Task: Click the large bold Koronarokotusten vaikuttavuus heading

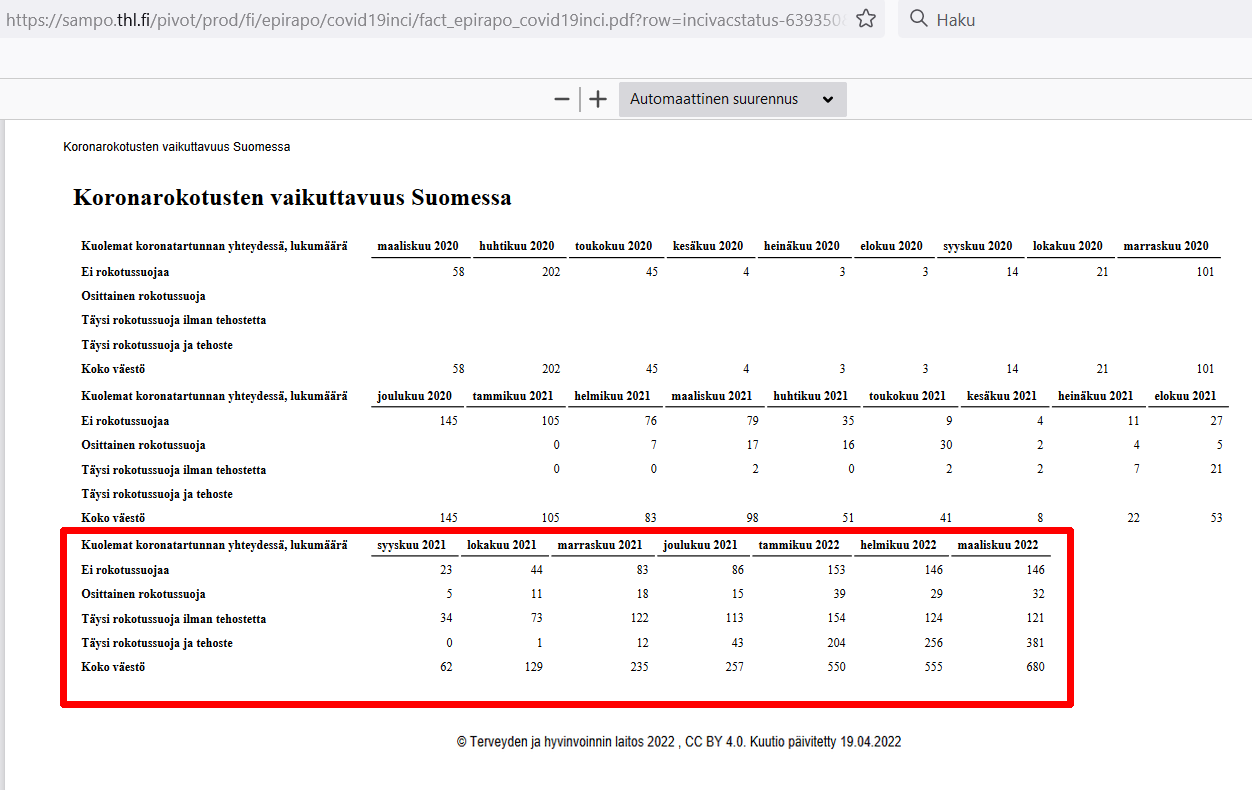Action: pos(292,197)
